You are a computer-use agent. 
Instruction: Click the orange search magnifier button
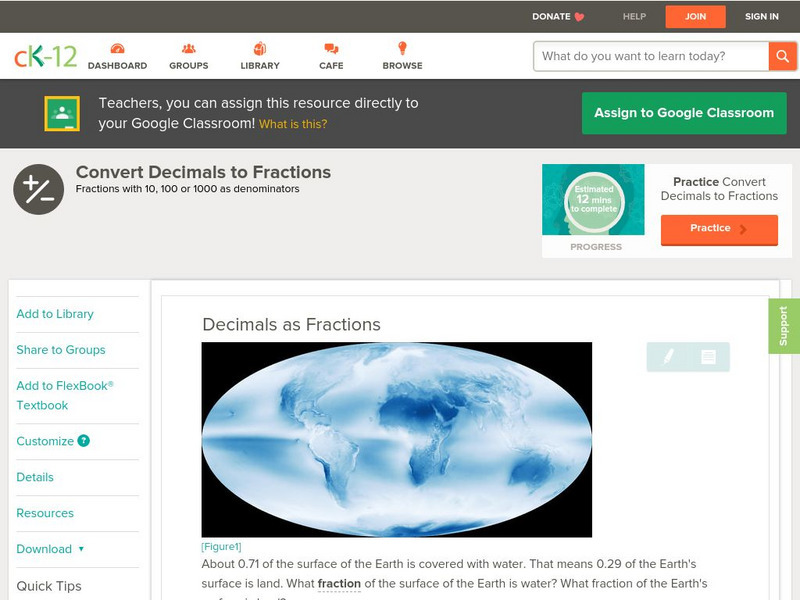click(x=782, y=56)
